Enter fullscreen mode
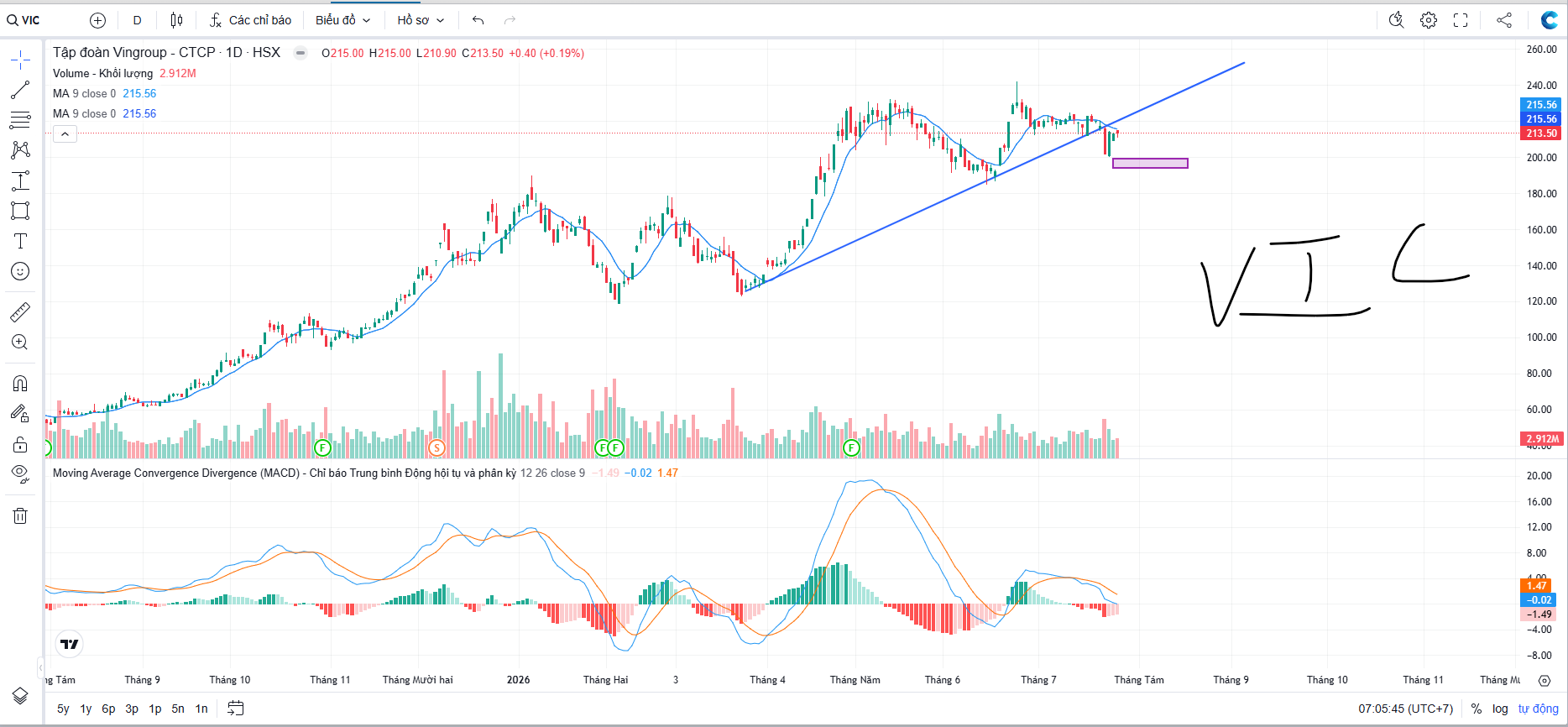 (x=1461, y=20)
